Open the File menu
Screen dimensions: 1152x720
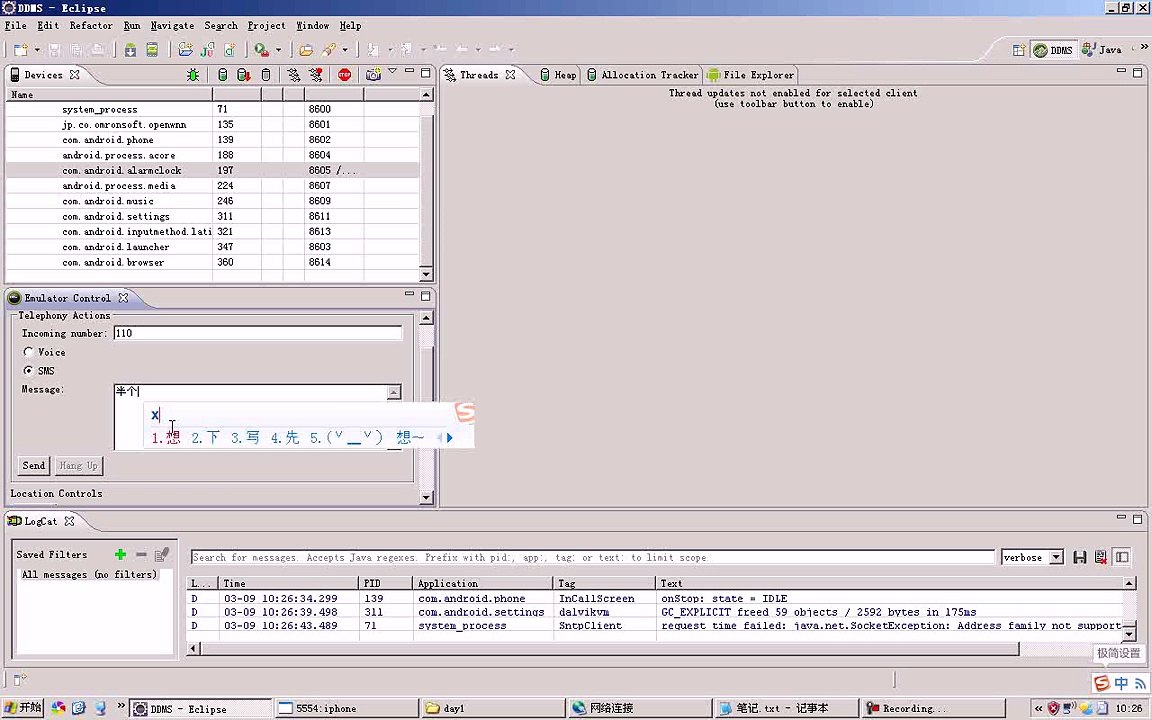(x=15, y=26)
